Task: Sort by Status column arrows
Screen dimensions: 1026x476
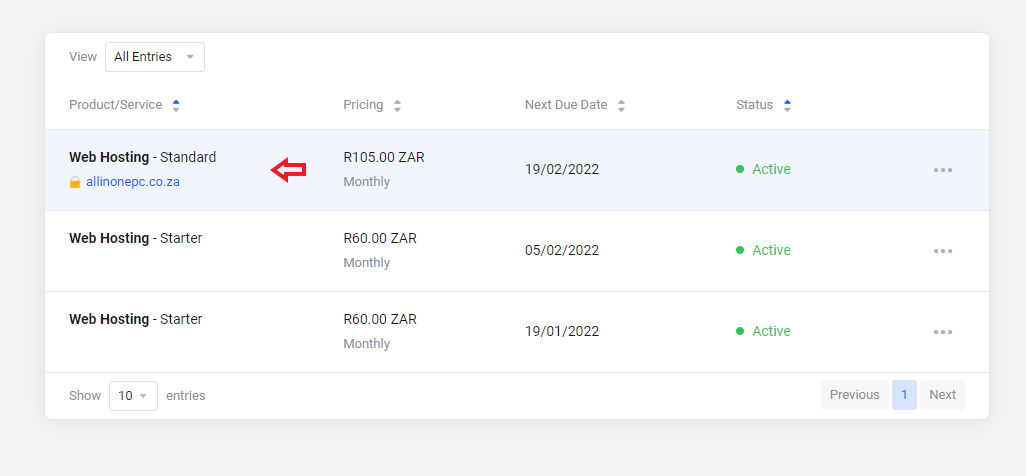Action: [x=787, y=105]
